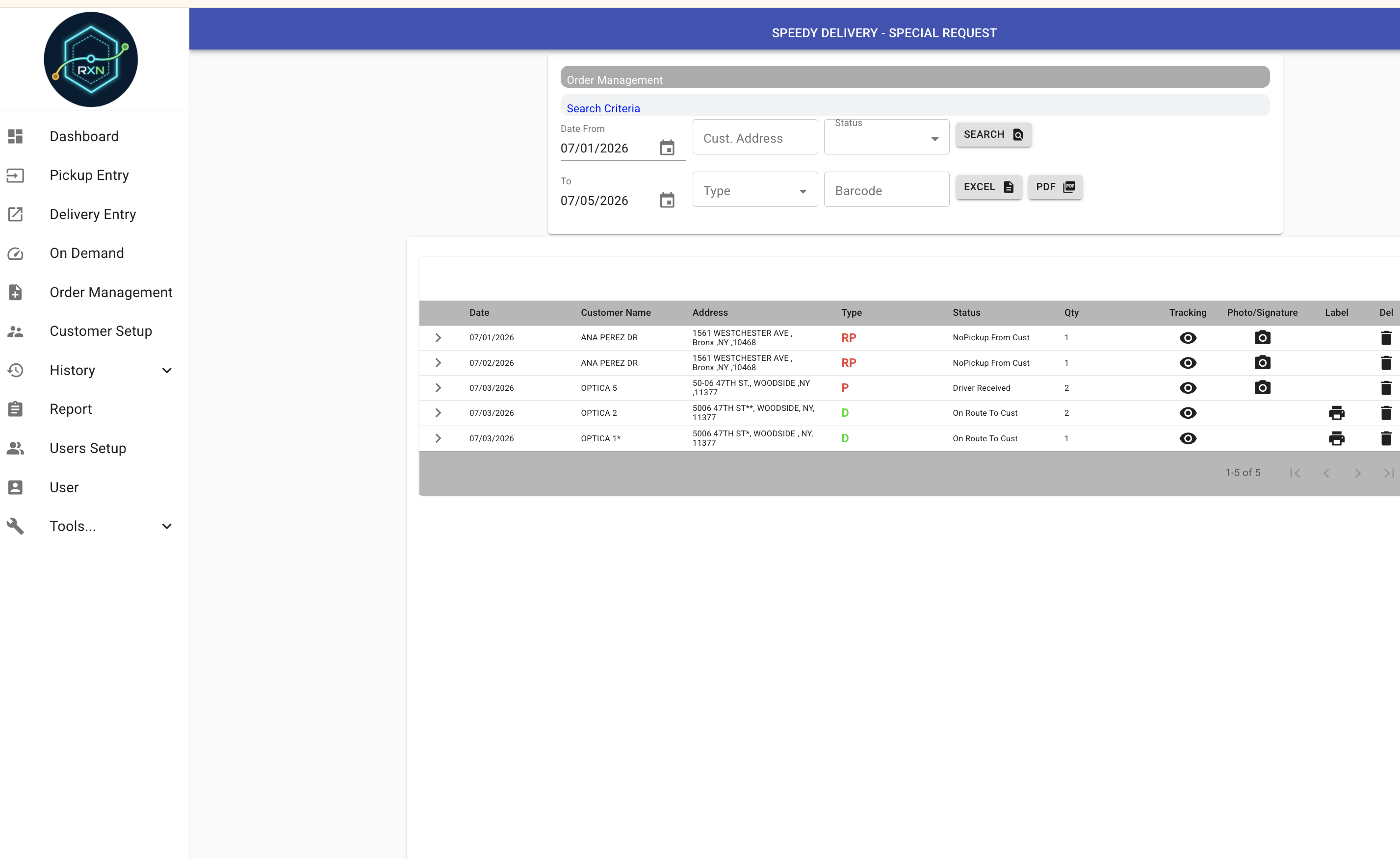Click the Search Criteria heading

[x=603, y=108]
